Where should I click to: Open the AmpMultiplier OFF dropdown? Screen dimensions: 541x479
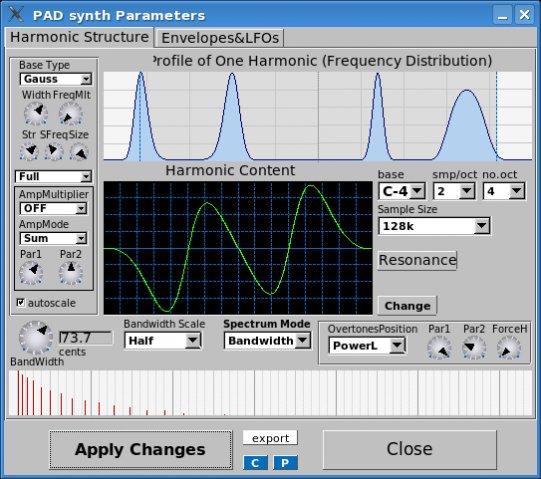[53, 208]
